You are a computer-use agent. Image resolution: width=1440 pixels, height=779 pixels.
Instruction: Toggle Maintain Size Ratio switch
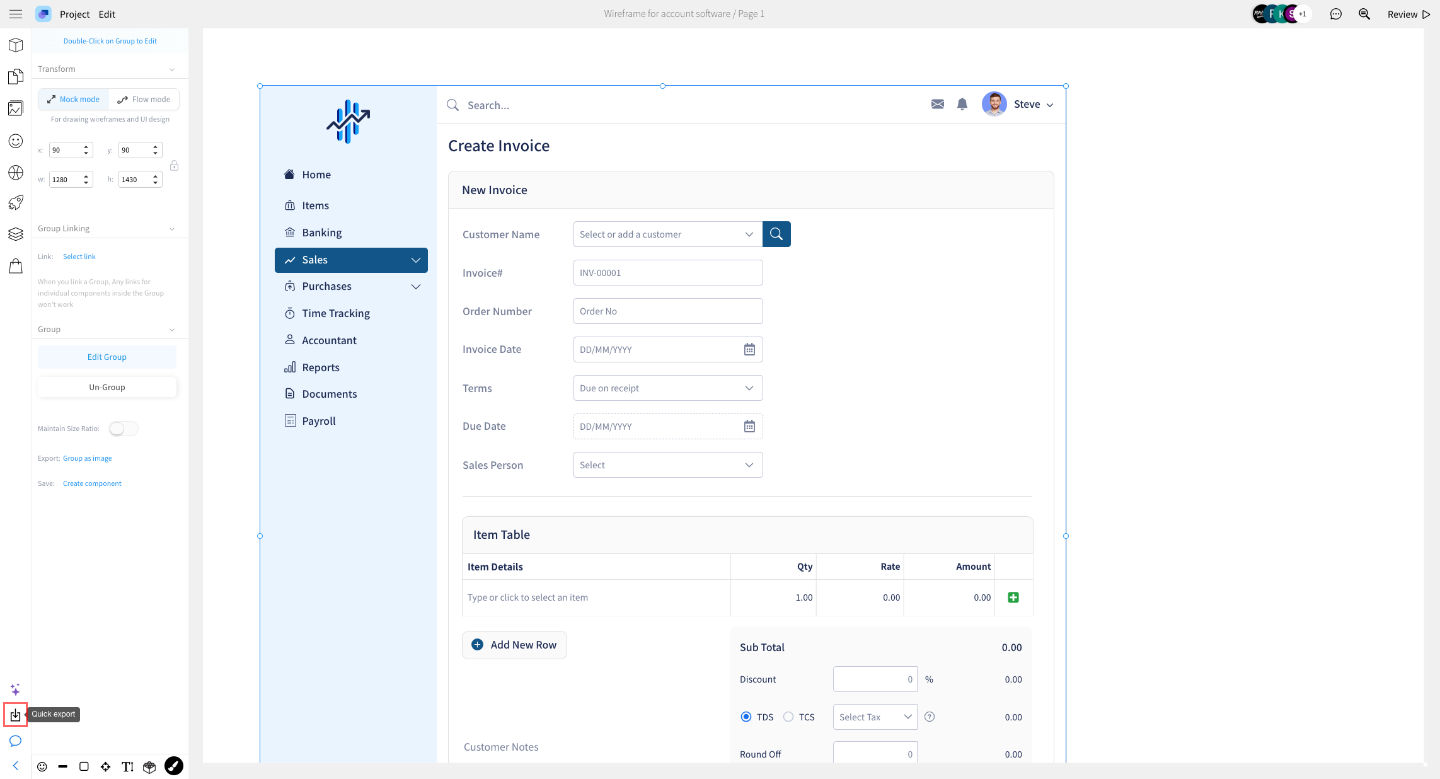click(x=123, y=428)
